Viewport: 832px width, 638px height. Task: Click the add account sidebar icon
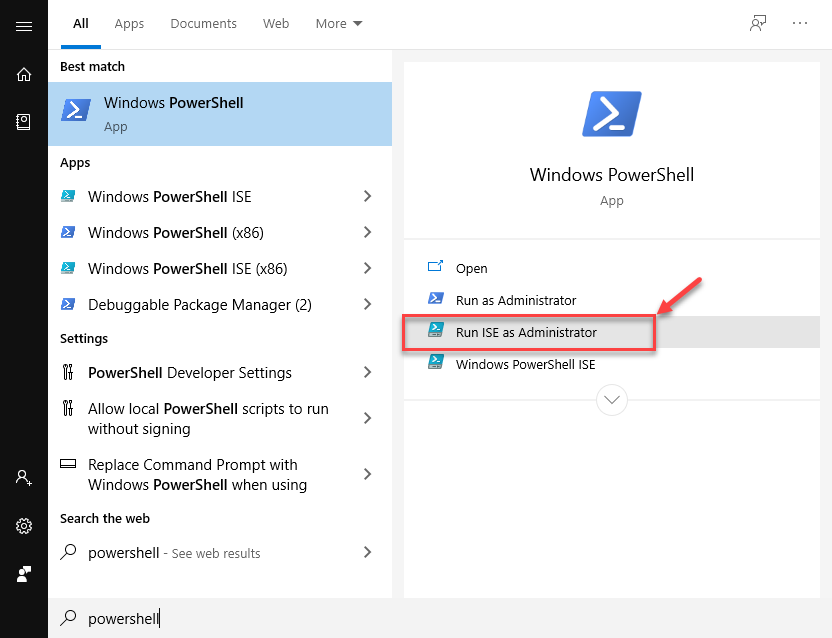pyautogui.click(x=24, y=478)
